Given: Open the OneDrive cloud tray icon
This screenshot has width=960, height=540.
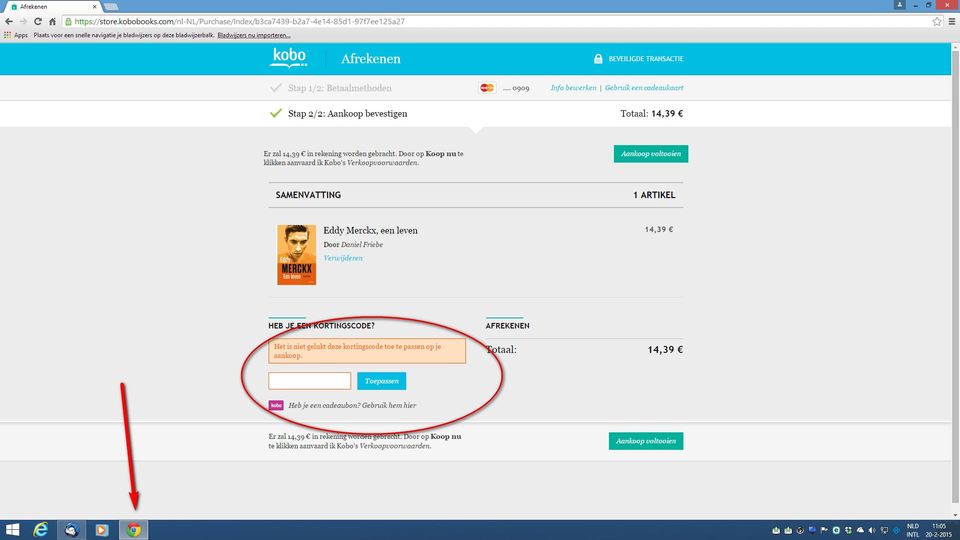Looking at the screenshot, I should click(860, 530).
